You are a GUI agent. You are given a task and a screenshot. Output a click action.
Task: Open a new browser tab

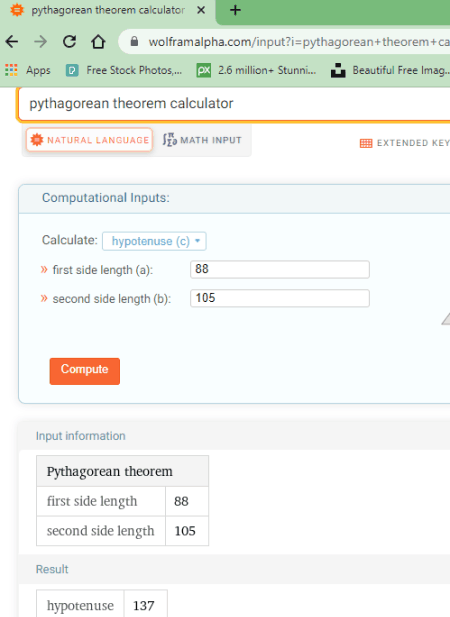(x=235, y=10)
